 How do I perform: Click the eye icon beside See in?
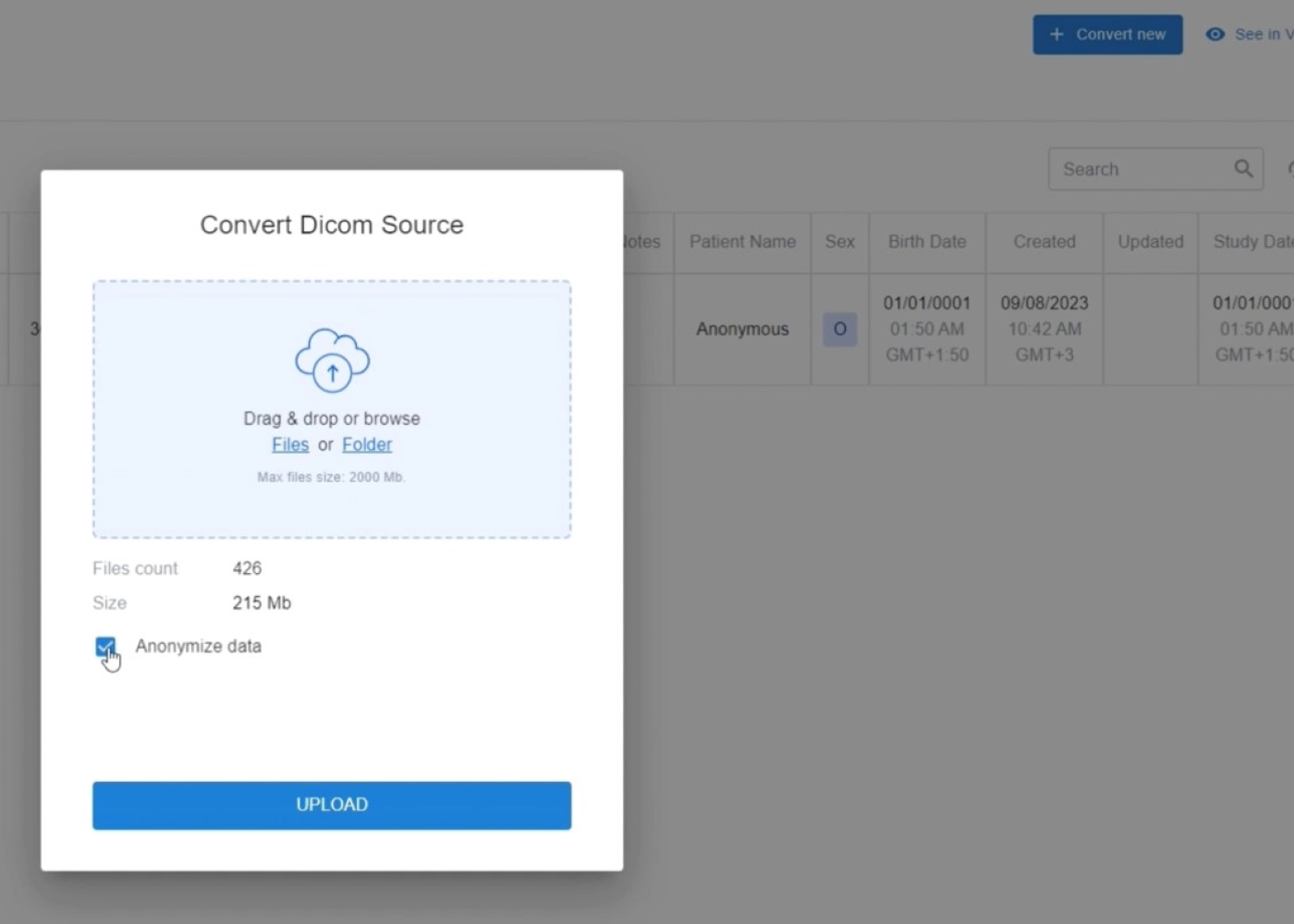[1215, 34]
